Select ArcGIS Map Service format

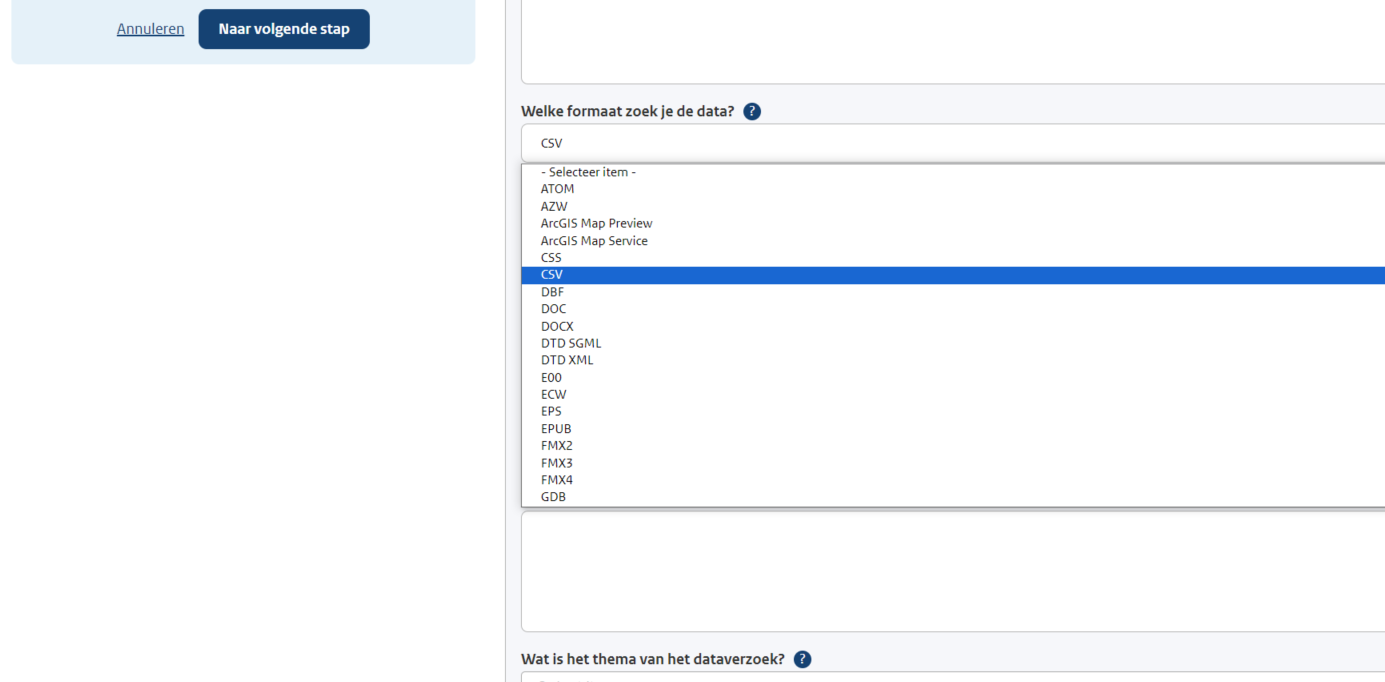coord(594,241)
